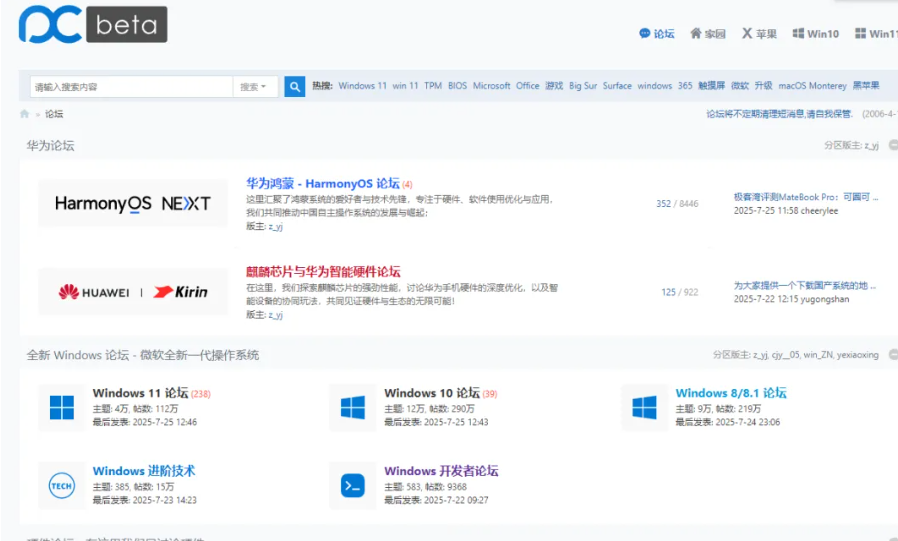
Task: Click hot search term Surface
Action: pyautogui.click(x=617, y=86)
